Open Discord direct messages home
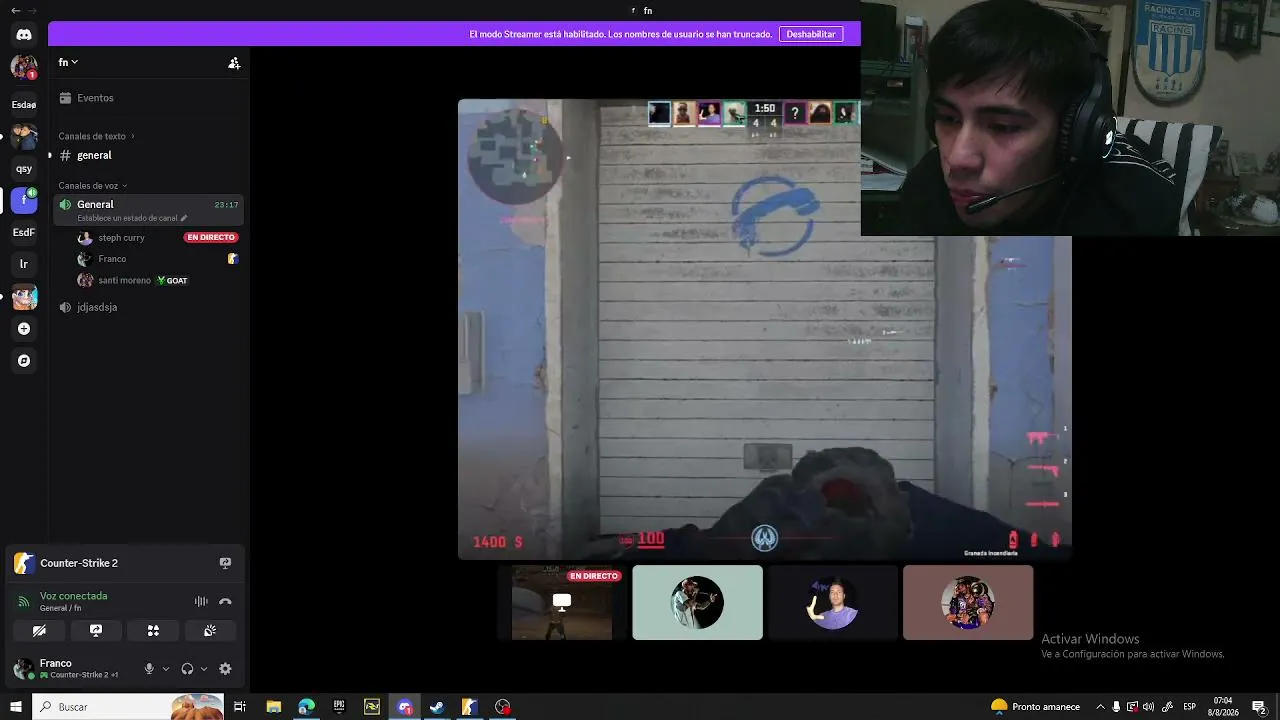Screen dimensions: 1280x720 tap(24, 35)
